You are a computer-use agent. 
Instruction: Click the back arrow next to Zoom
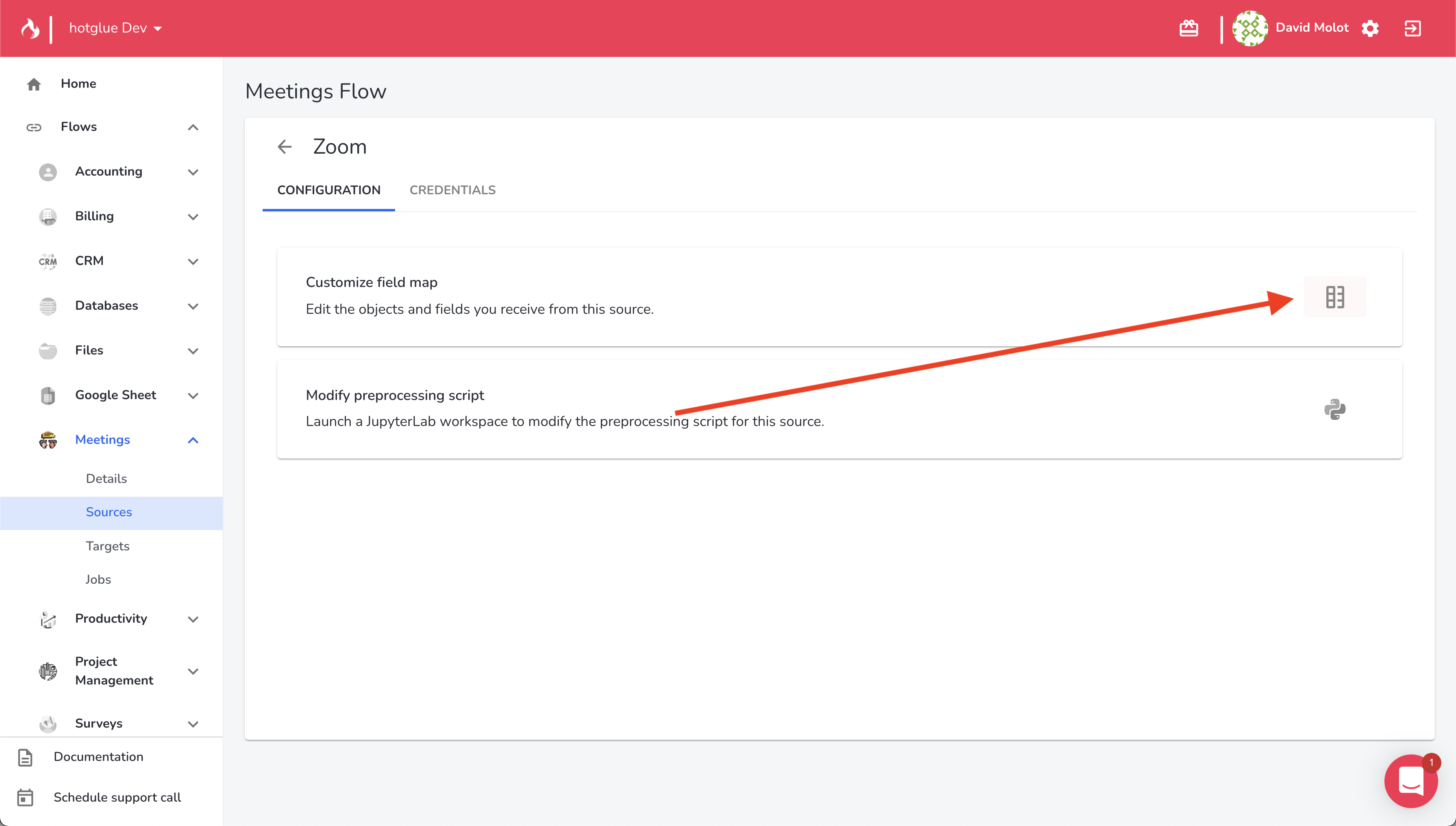coord(285,147)
